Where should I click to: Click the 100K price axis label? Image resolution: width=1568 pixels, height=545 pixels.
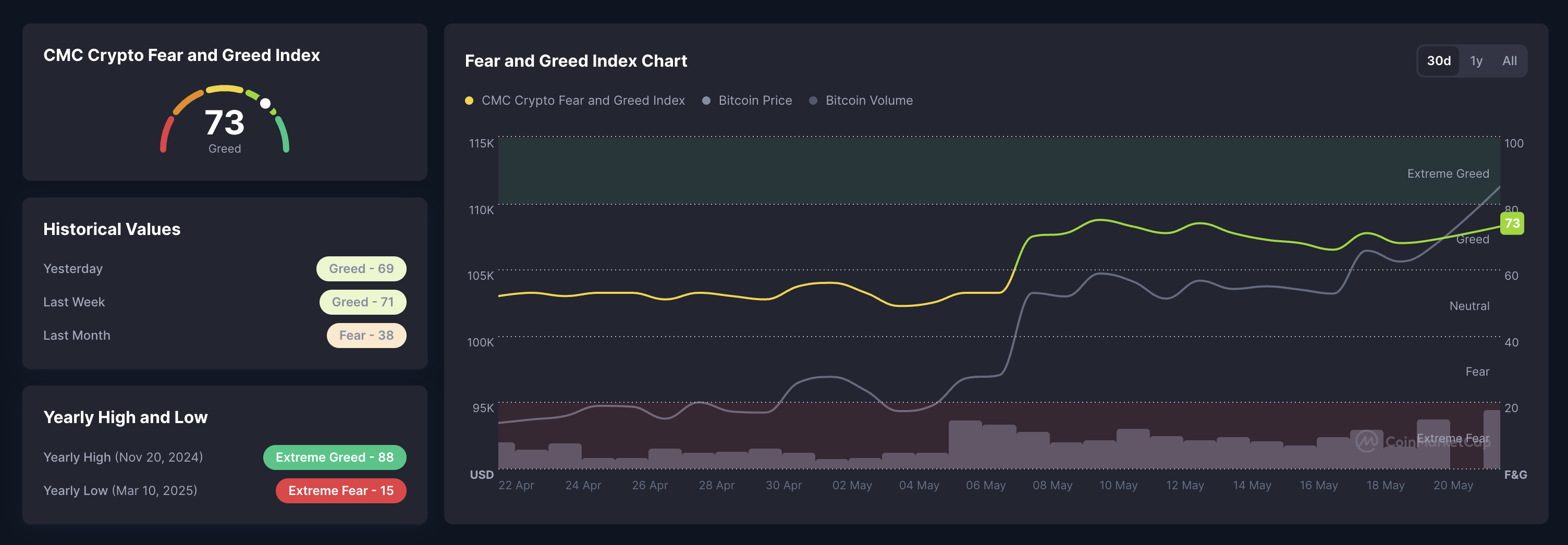pos(480,342)
